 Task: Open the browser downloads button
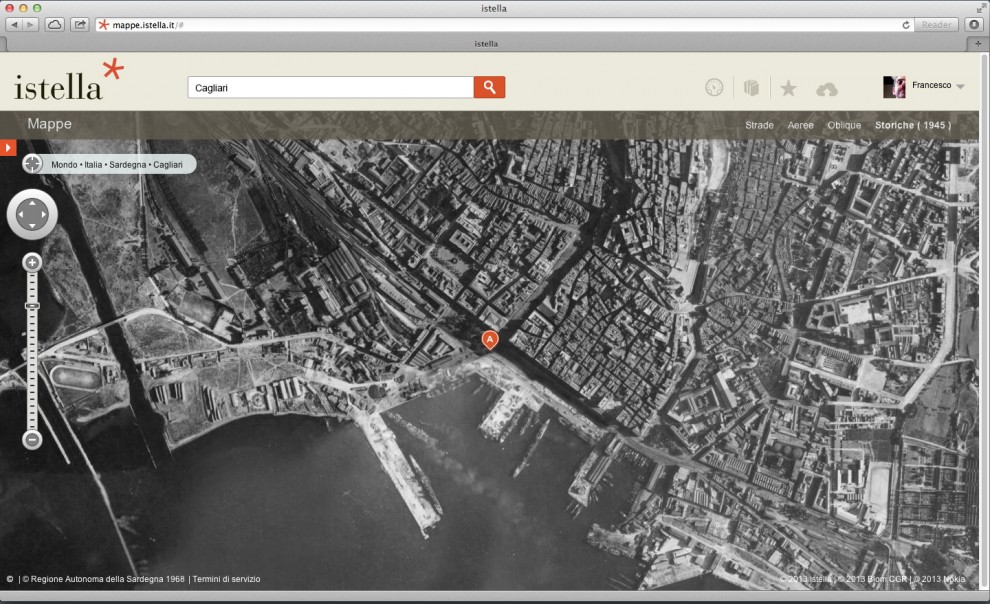[974, 25]
